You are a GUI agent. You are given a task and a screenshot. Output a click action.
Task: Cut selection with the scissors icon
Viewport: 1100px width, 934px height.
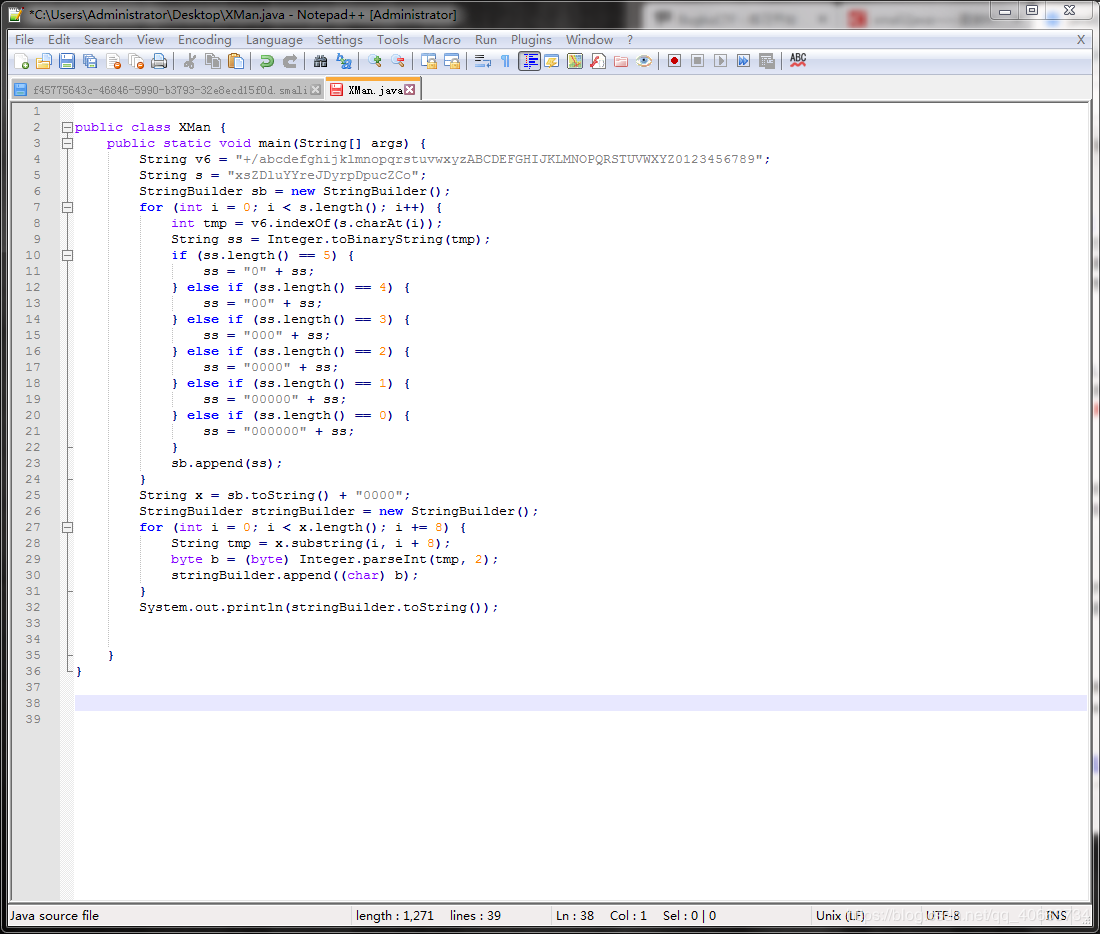(x=189, y=61)
